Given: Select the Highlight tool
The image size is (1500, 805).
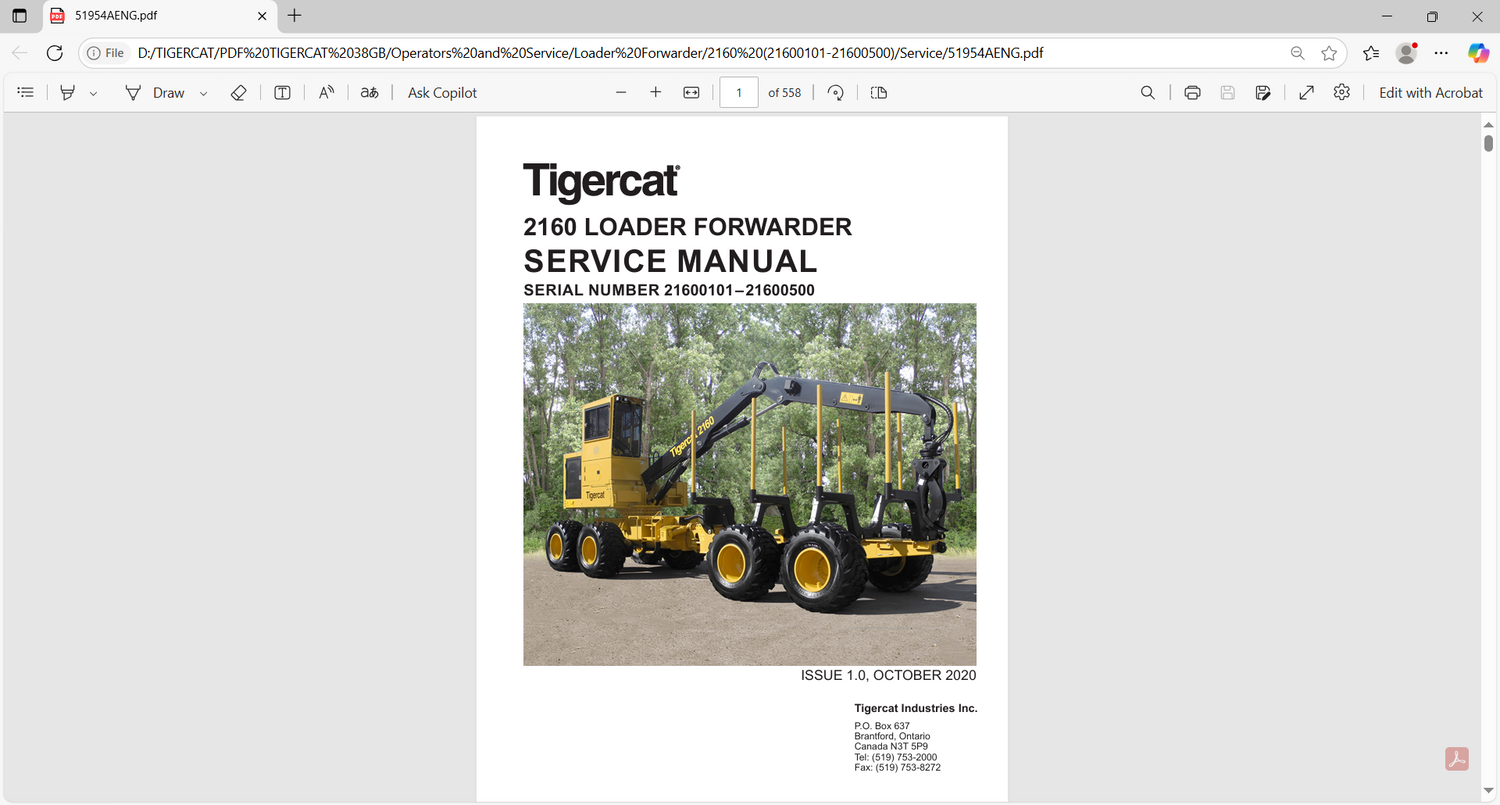Looking at the screenshot, I should [68, 92].
